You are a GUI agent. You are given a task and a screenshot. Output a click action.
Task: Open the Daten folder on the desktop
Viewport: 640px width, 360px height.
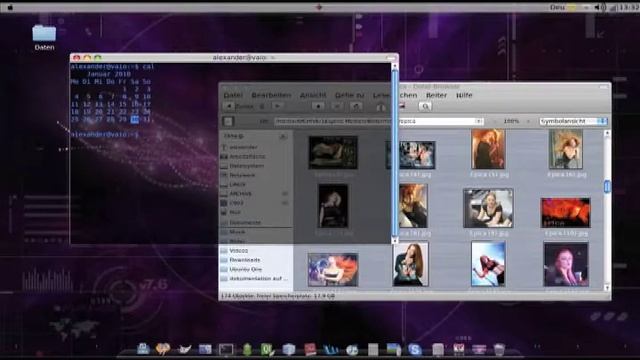click(44, 37)
